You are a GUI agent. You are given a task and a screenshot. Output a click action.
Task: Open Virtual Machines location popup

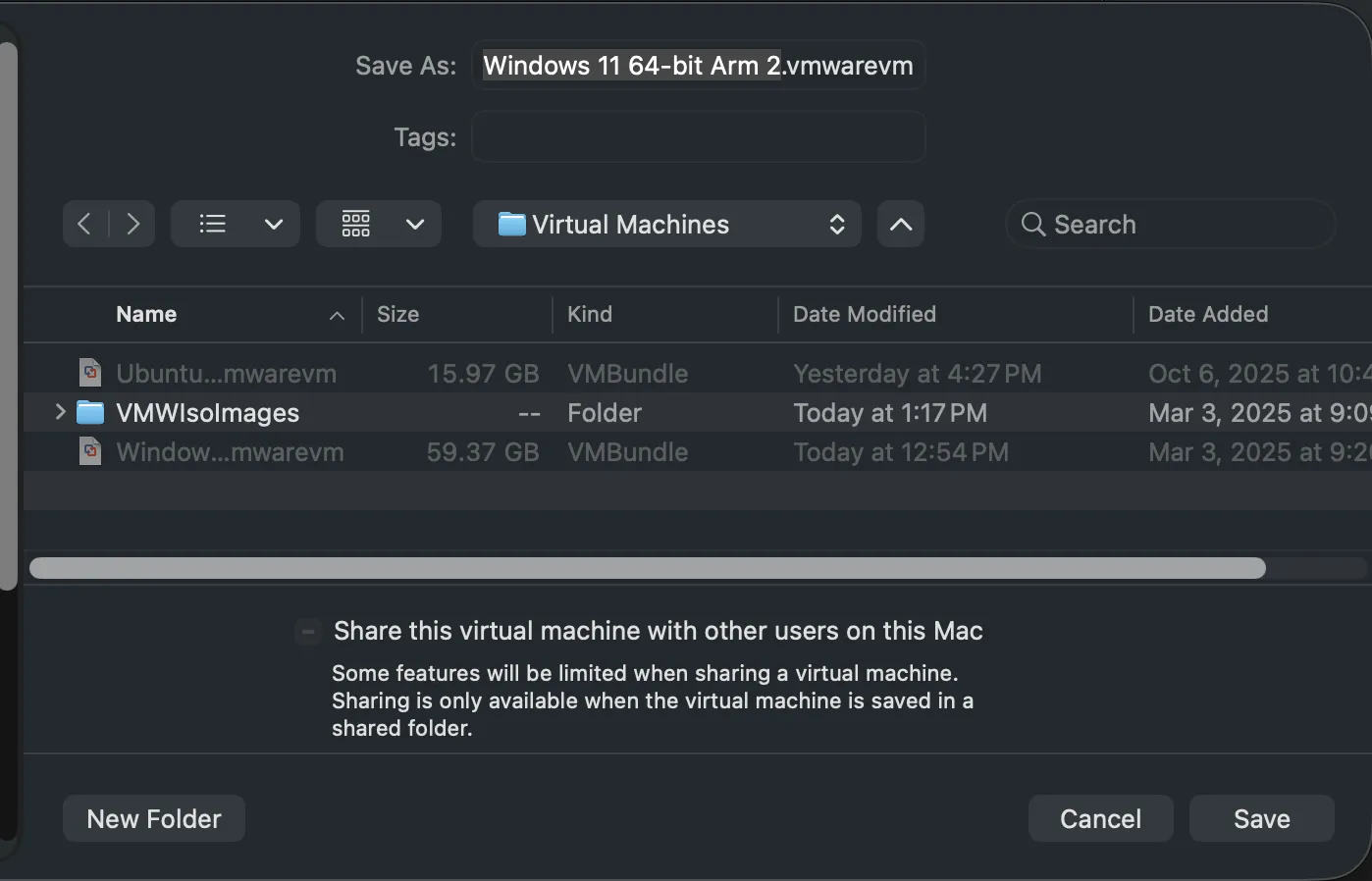click(x=667, y=225)
